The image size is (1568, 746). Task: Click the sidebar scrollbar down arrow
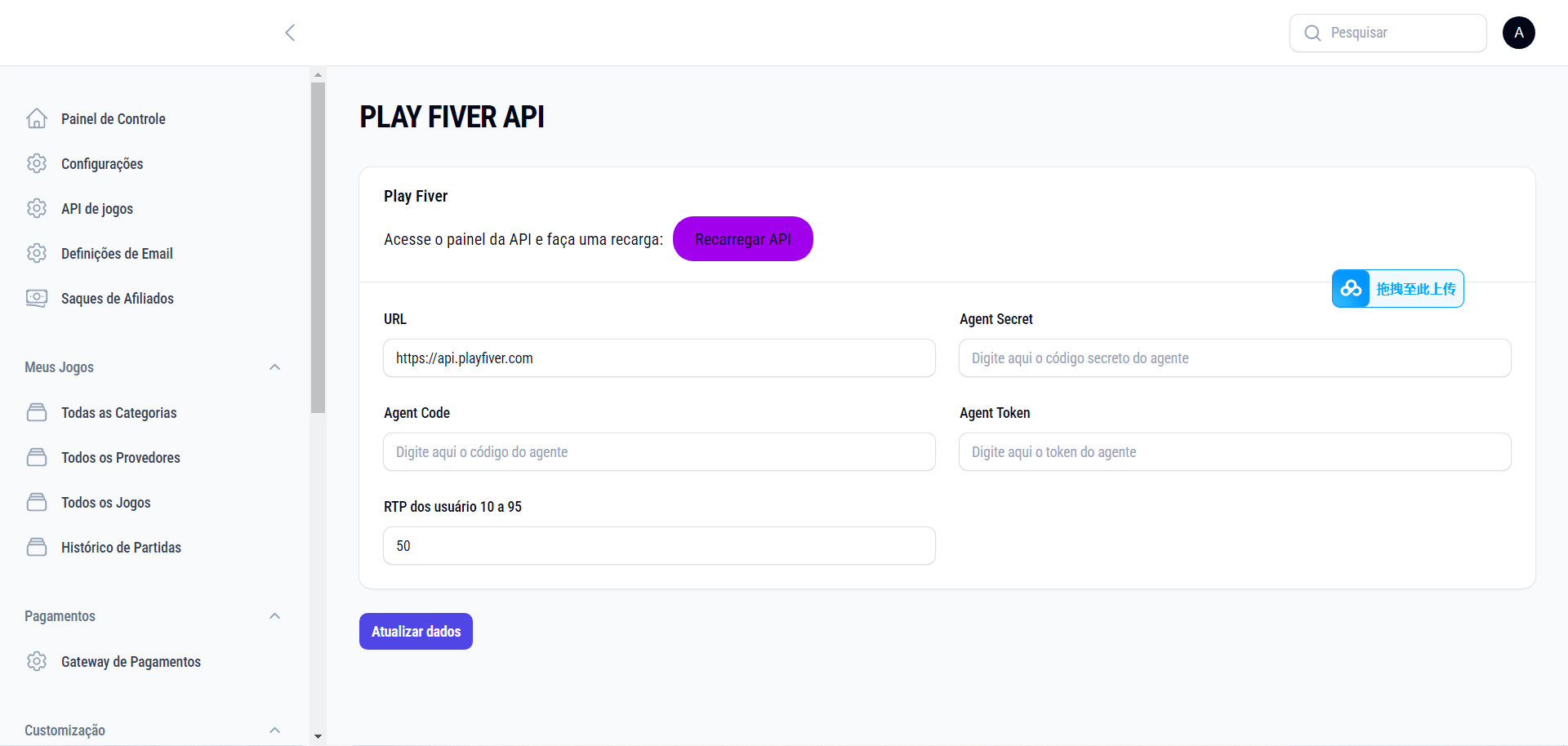point(318,736)
